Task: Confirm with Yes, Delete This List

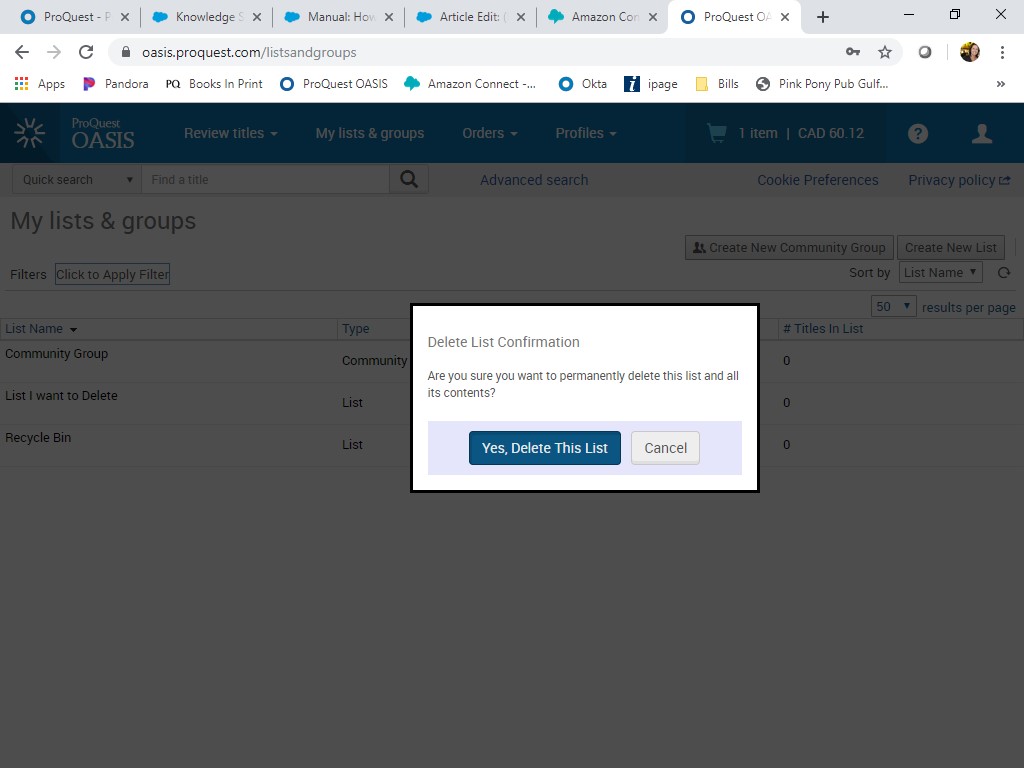Action: click(544, 448)
